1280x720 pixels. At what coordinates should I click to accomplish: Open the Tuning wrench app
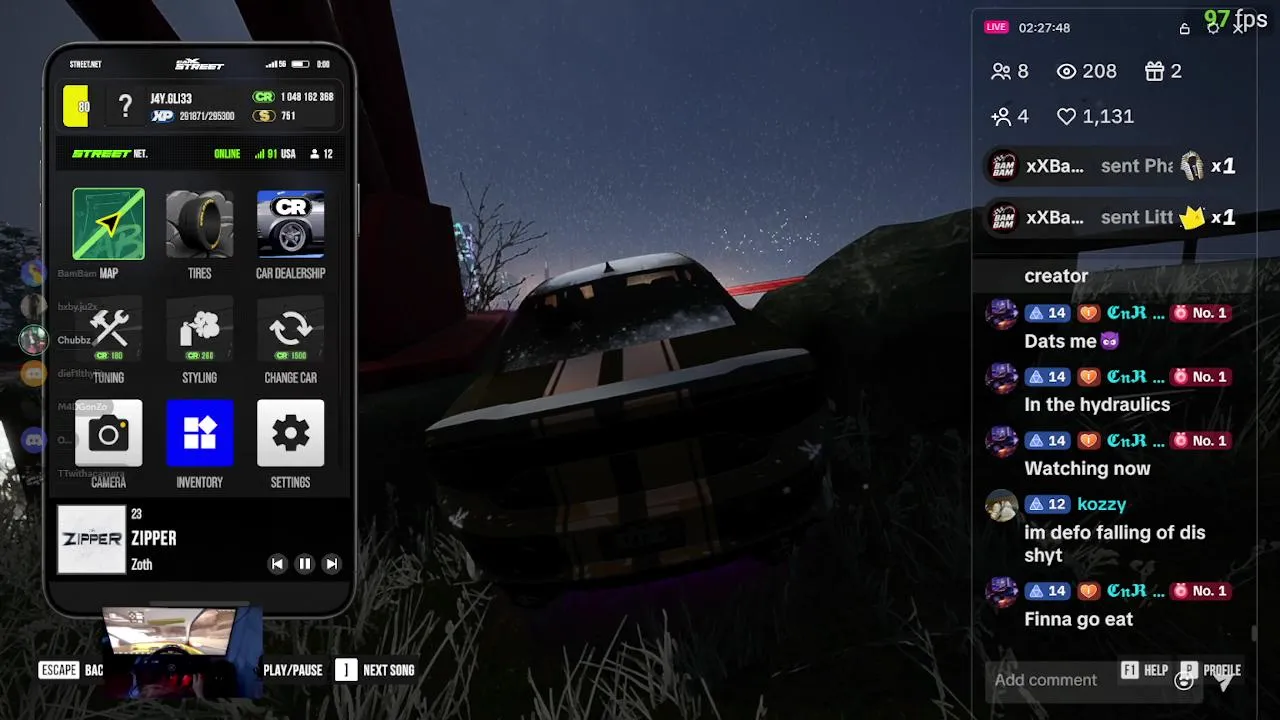(108, 330)
